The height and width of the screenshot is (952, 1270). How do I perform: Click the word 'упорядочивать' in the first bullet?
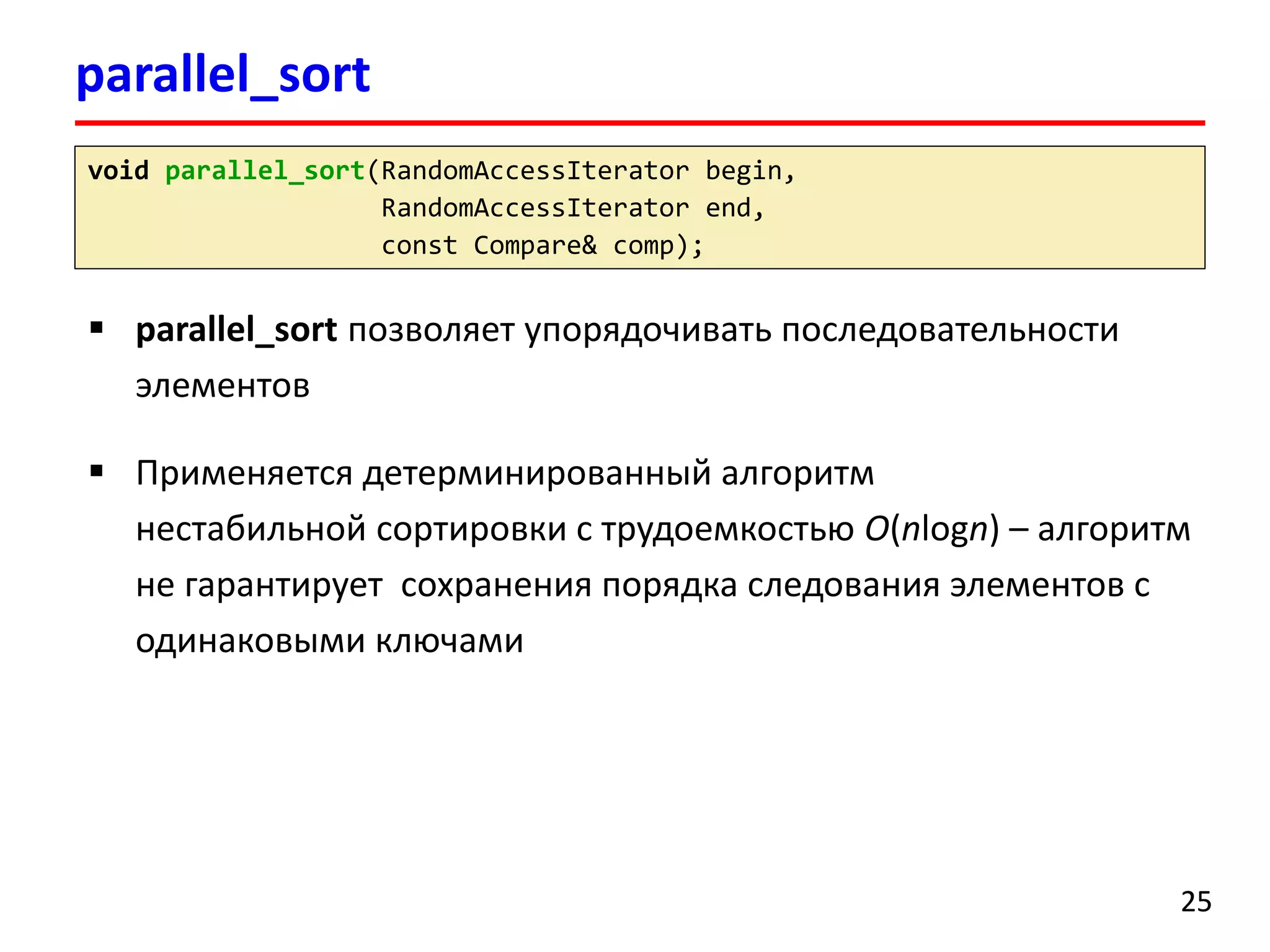pos(648,332)
